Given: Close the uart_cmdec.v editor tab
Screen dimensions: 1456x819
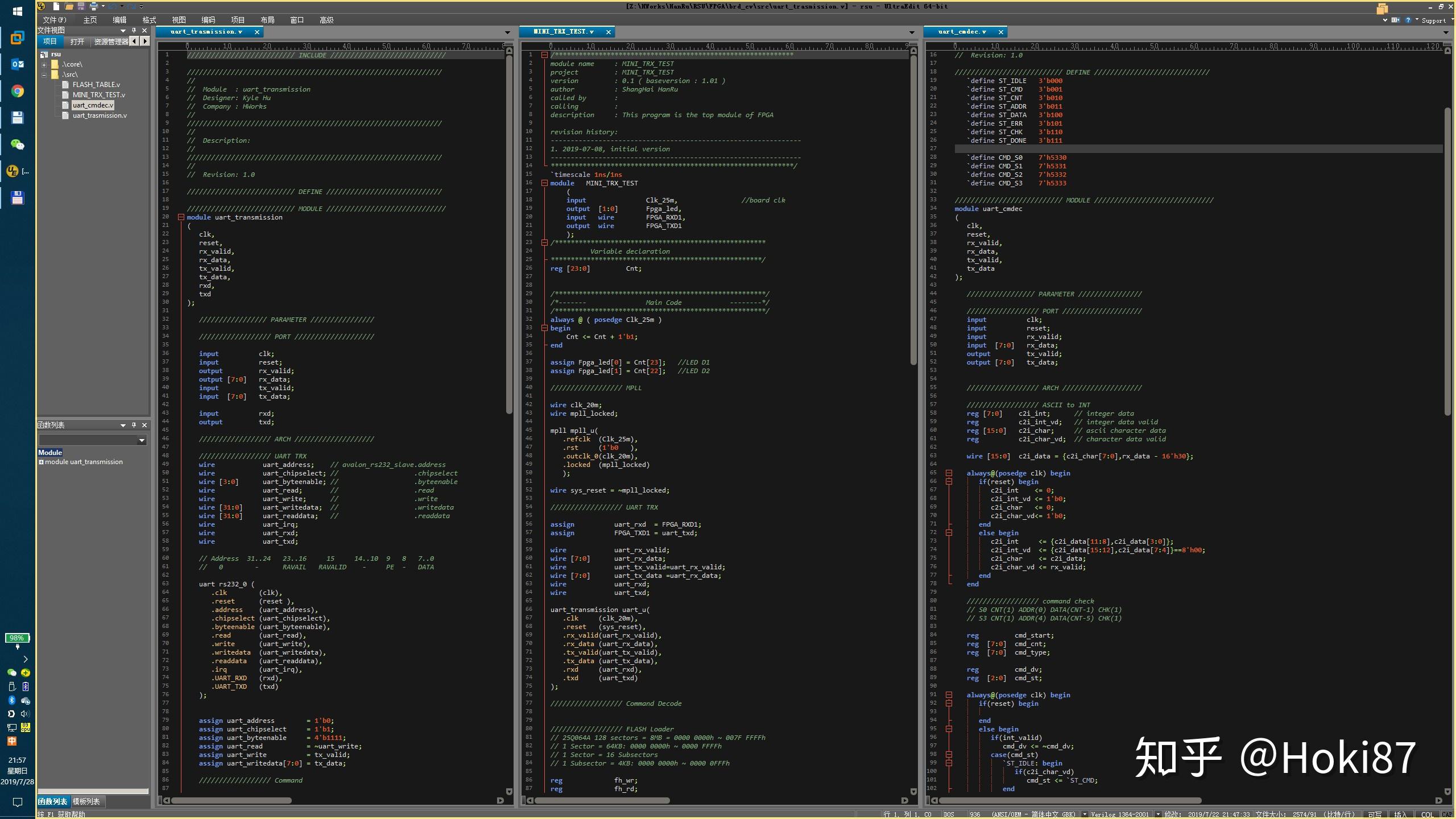Looking at the screenshot, I should point(1001,32).
